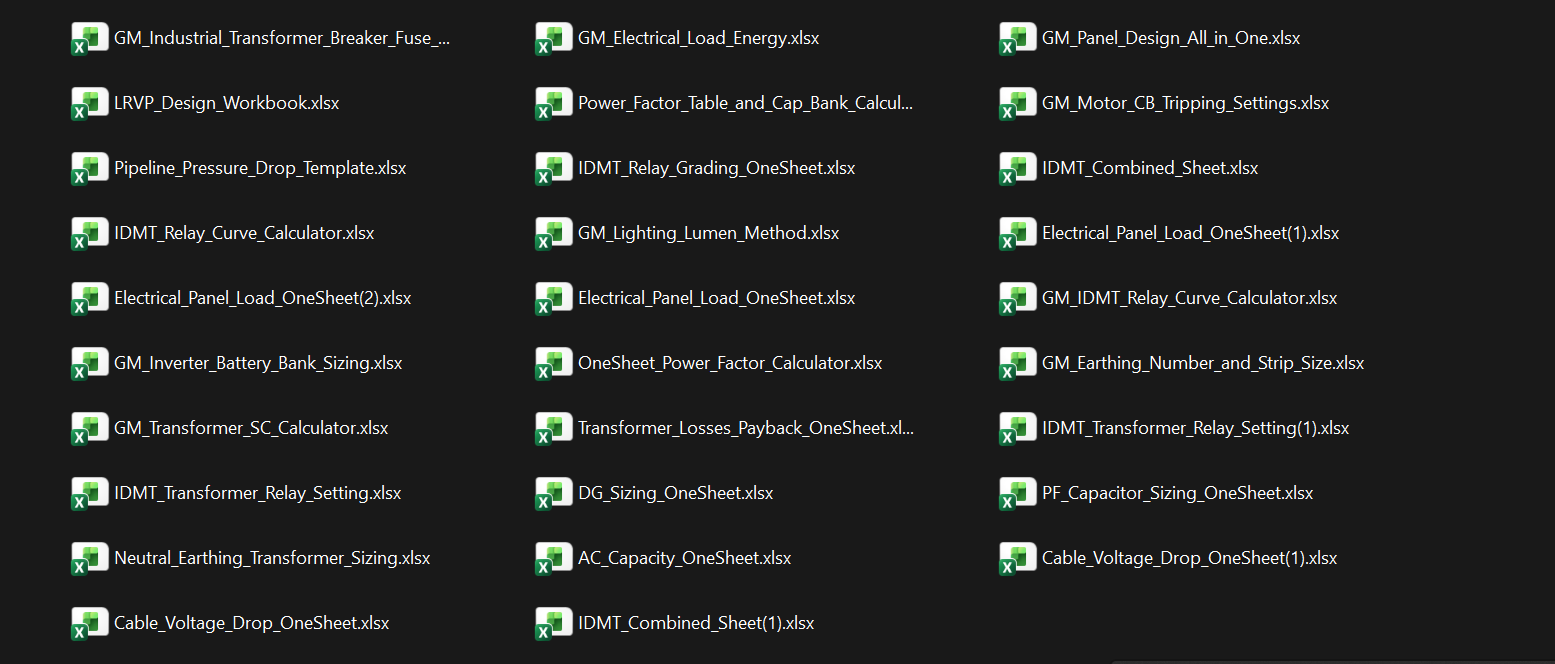Select the Excel icon for Neutral_Earthing_Transformer_Sizing.xlsx
Viewport: 1555px width, 664px height.
click(89, 557)
